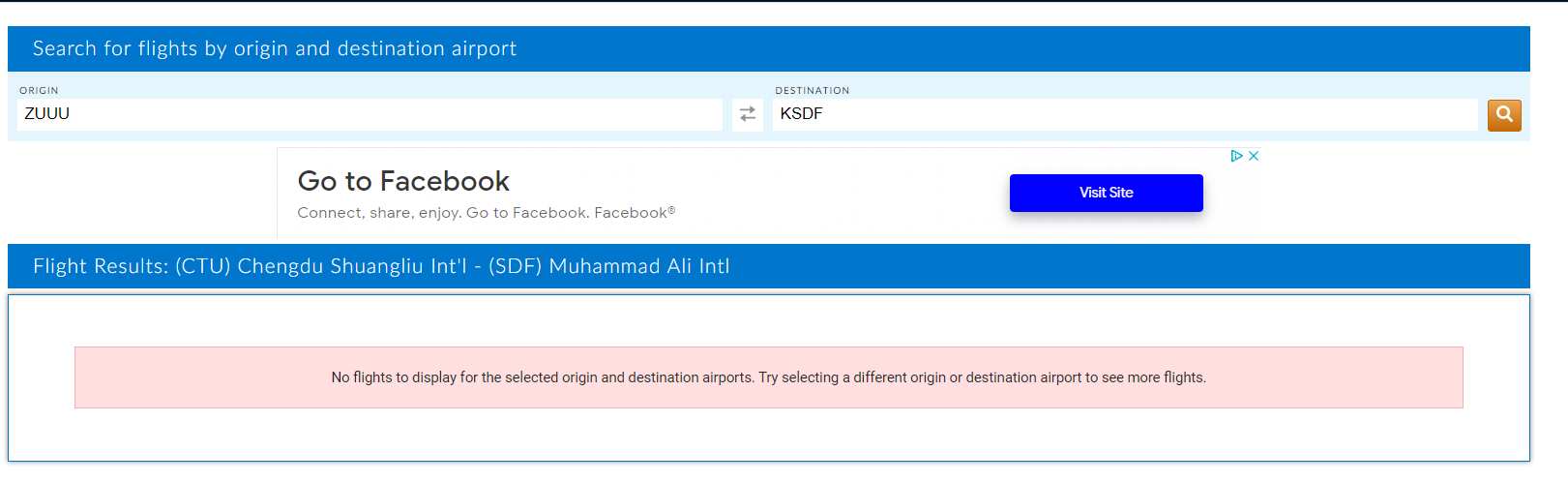The width and height of the screenshot is (1568, 482).
Task: Click the Origin field containing ZUUU
Action: [370, 114]
